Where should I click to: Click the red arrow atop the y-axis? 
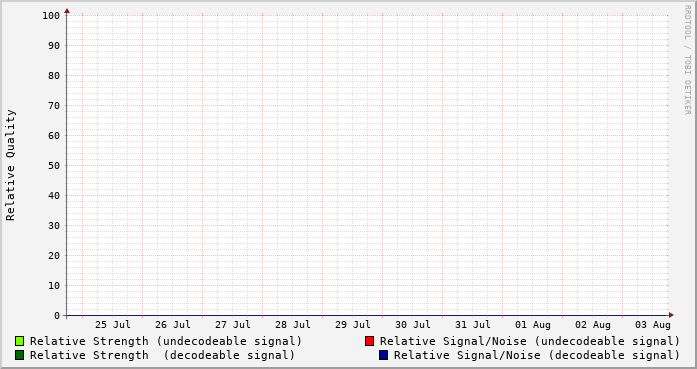point(67,11)
